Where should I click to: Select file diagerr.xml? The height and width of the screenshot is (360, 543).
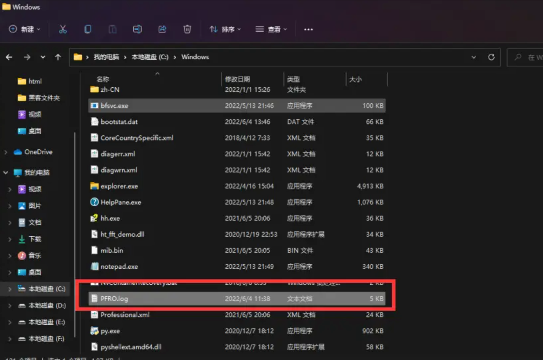coord(237,154)
